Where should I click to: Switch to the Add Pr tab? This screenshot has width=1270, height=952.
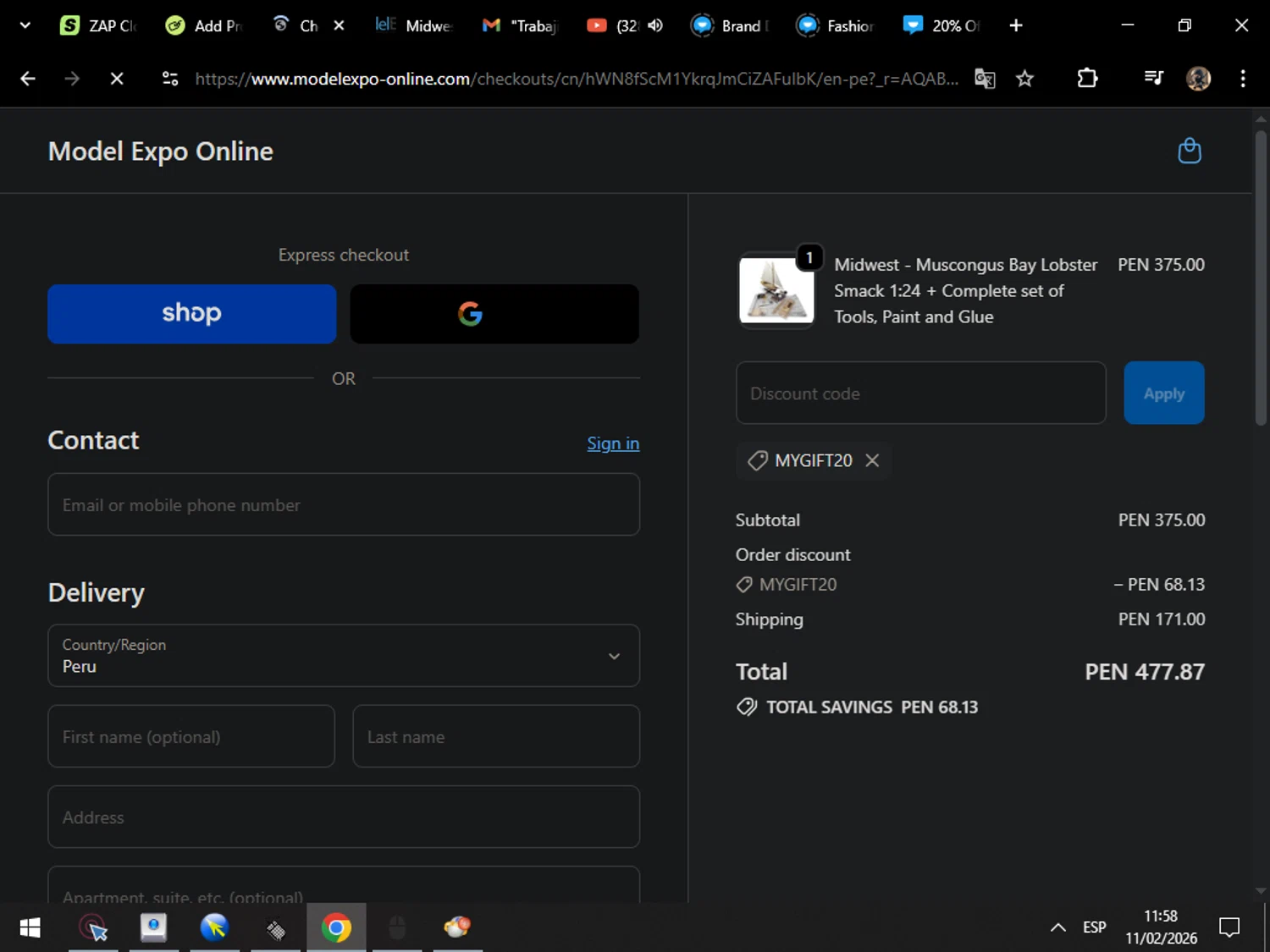(x=204, y=25)
